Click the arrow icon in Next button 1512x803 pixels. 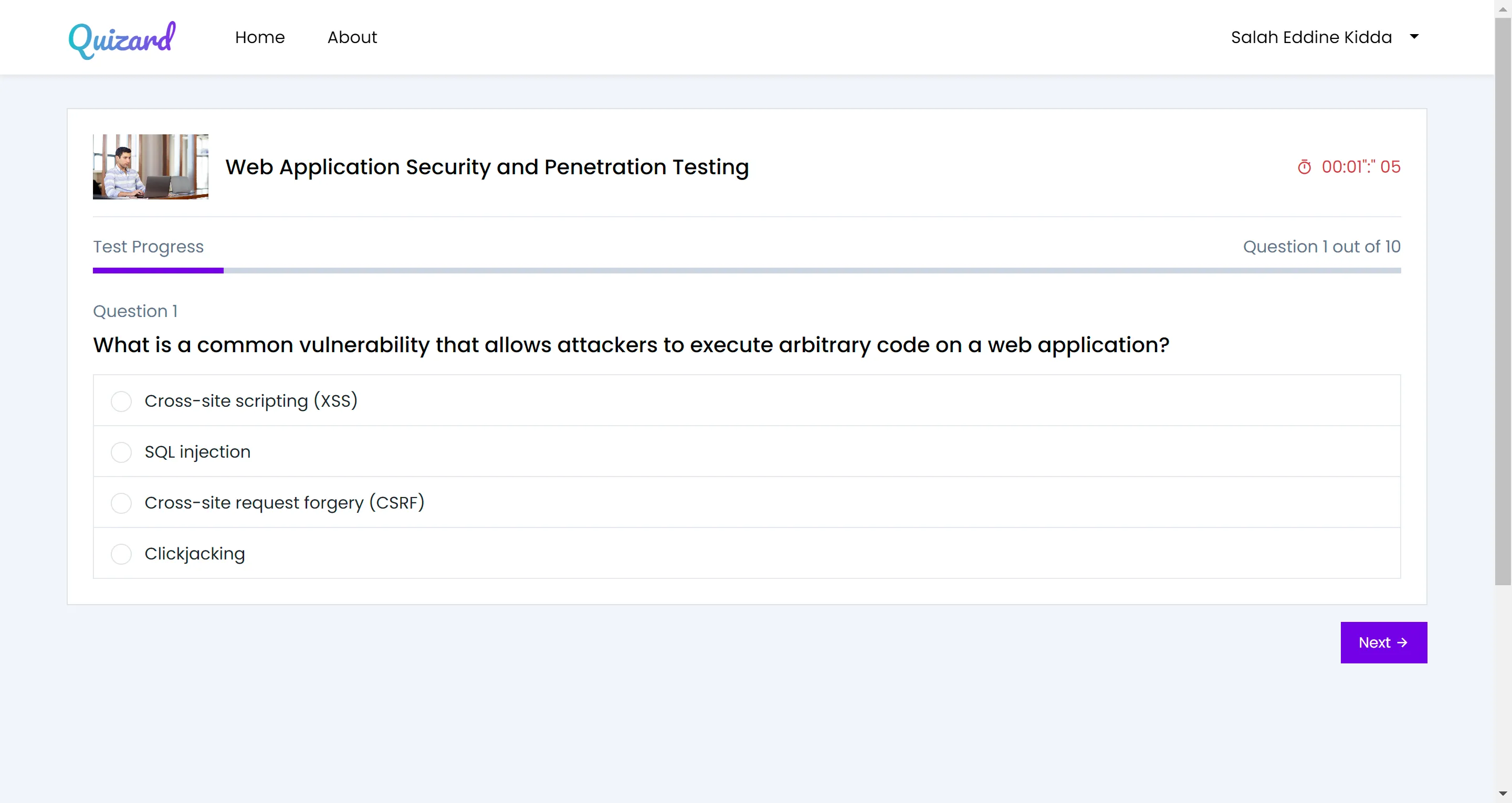[x=1402, y=643]
